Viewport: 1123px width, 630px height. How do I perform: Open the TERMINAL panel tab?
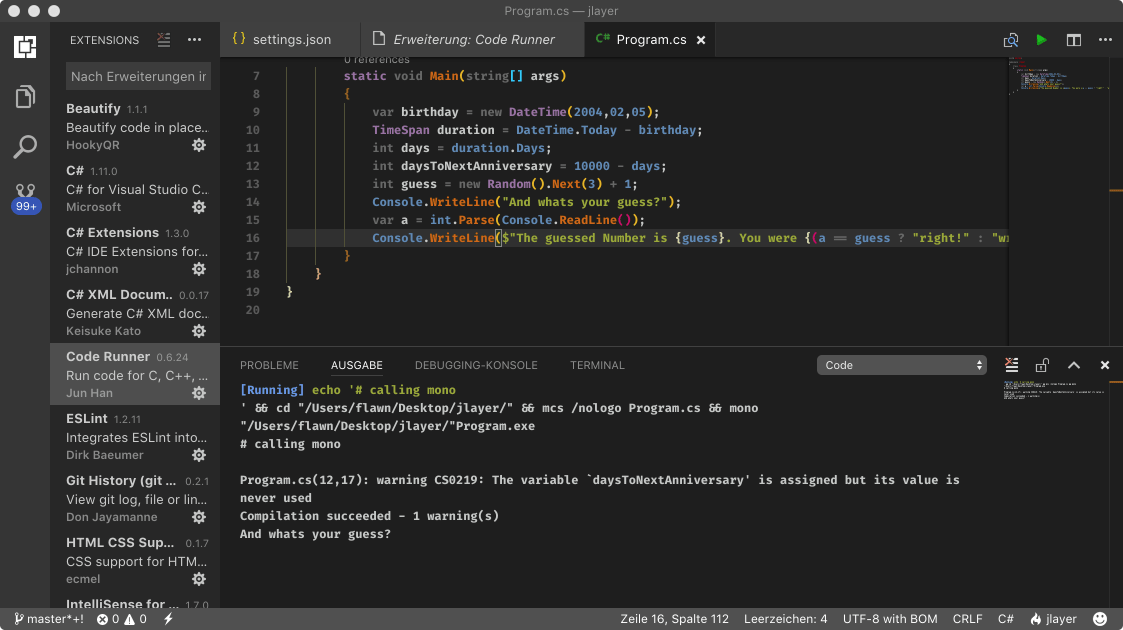click(597, 365)
